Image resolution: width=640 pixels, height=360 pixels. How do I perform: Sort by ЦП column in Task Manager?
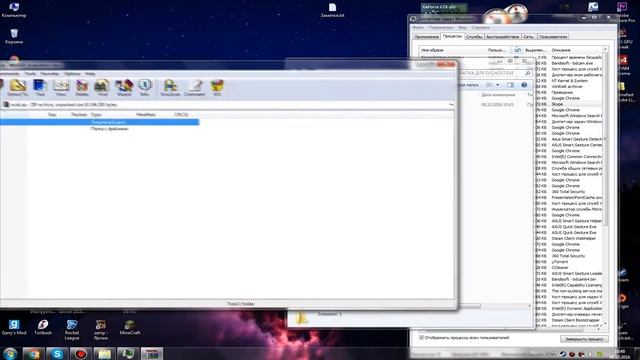point(517,50)
